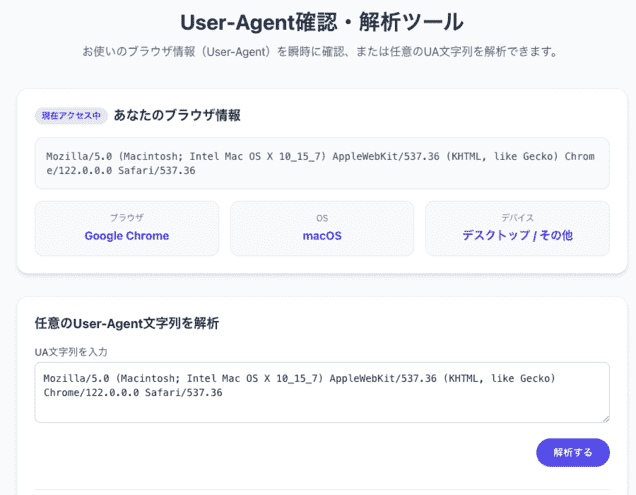
Task: Click the あなたのブラウザ情報 heading
Action: pos(177,115)
